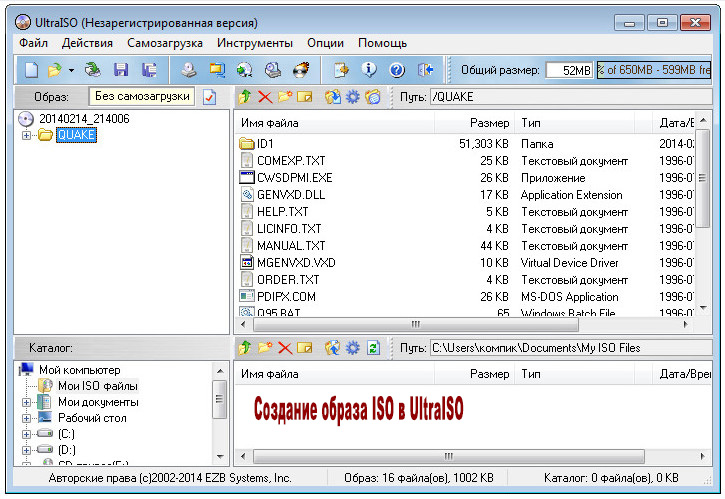Expand the Рабочий стол tree node
Image resolution: width=725 pixels, height=499 pixels.
point(26,419)
